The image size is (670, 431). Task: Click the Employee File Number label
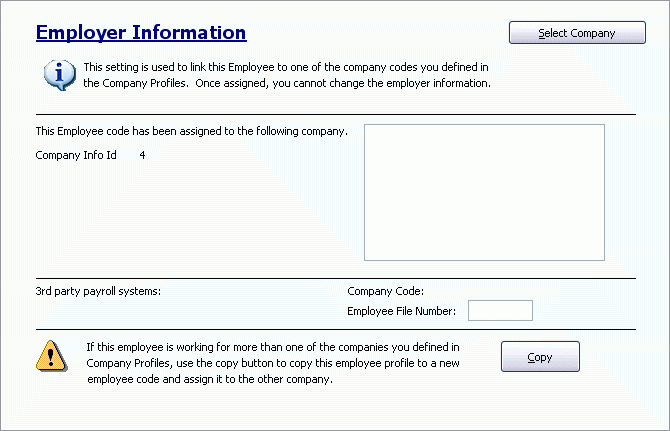(x=402, y=311)
